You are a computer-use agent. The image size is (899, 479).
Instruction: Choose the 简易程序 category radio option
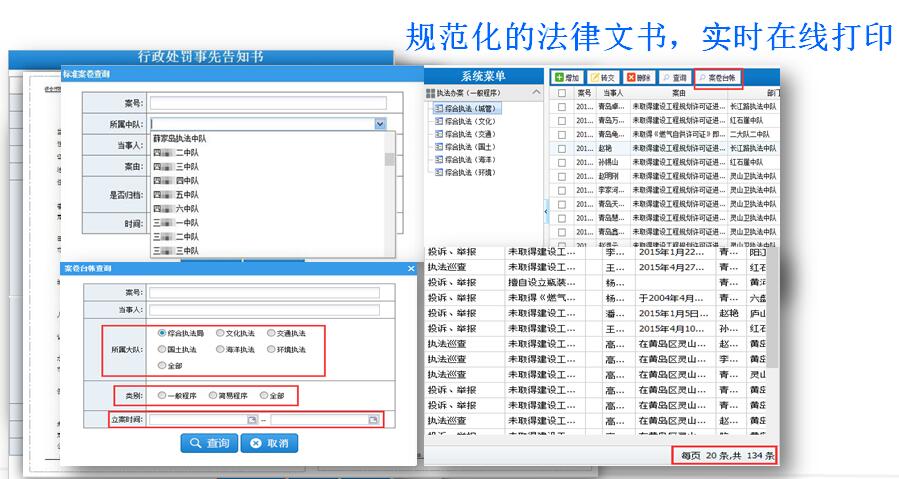213,395
